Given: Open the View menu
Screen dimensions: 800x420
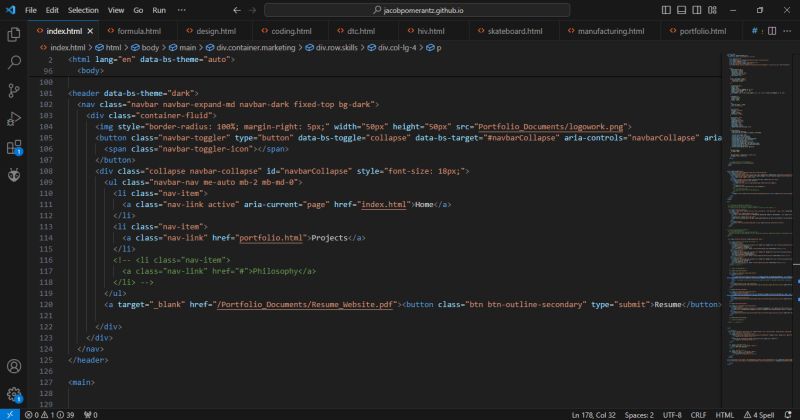Looking at the screenshot, I should click(116, 10).
